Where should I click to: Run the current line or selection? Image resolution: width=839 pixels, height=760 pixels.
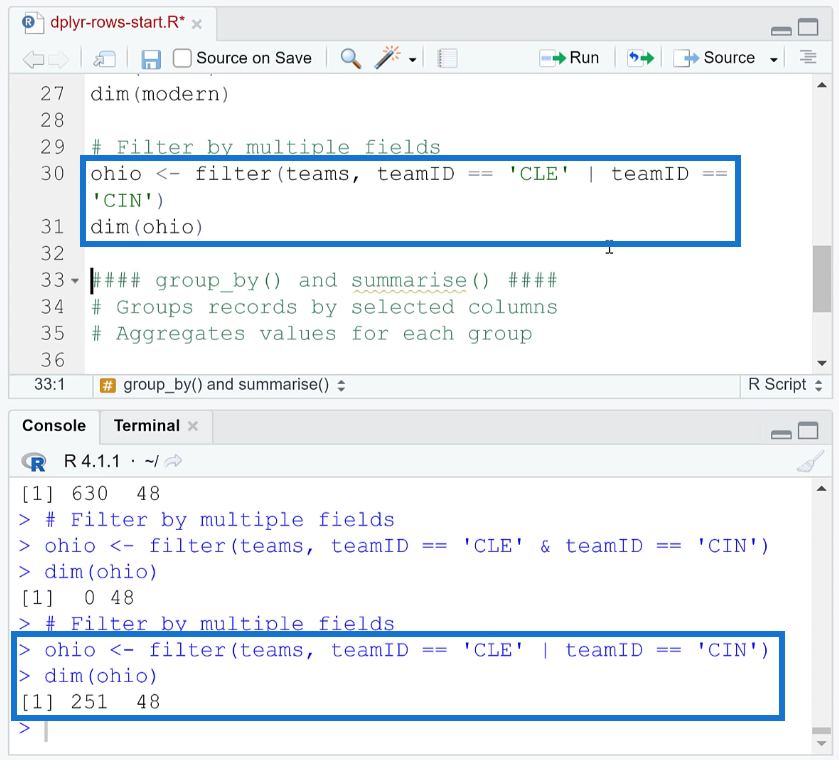[569, 58]
